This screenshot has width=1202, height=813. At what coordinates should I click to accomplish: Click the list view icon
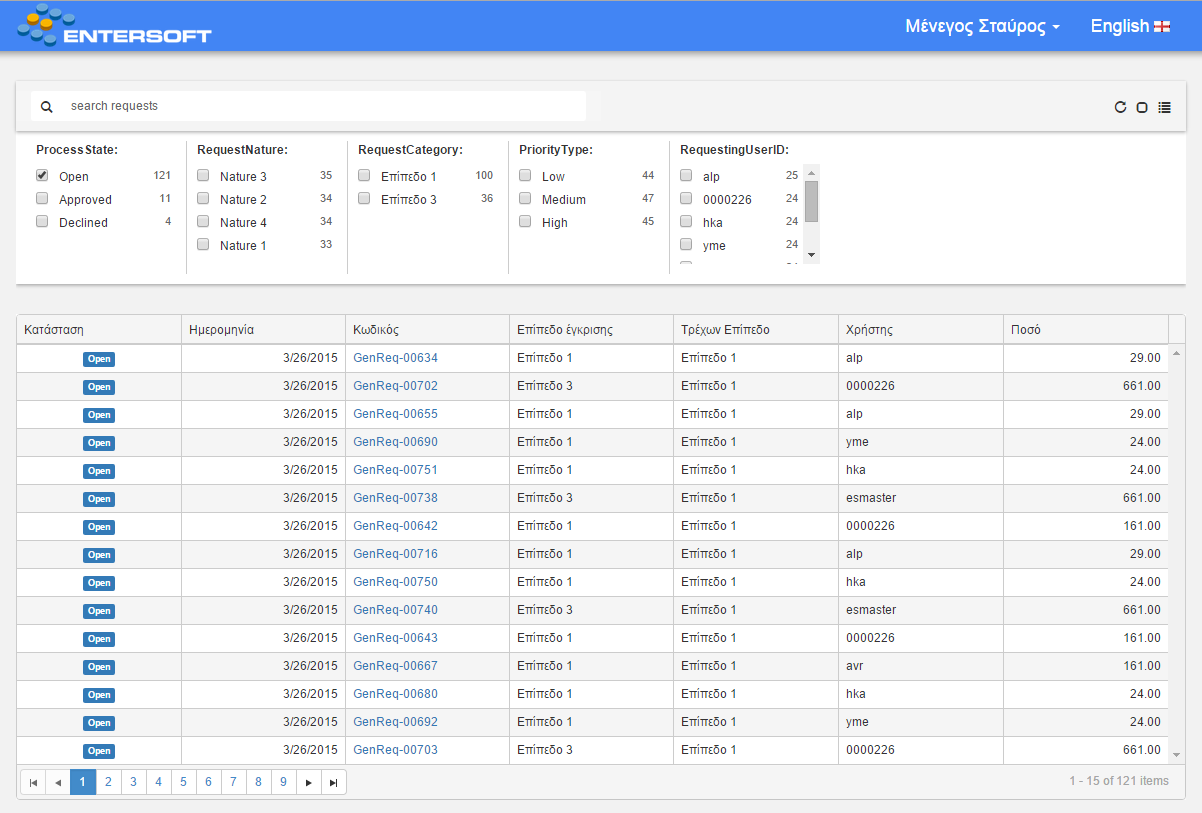[1164, 107]
